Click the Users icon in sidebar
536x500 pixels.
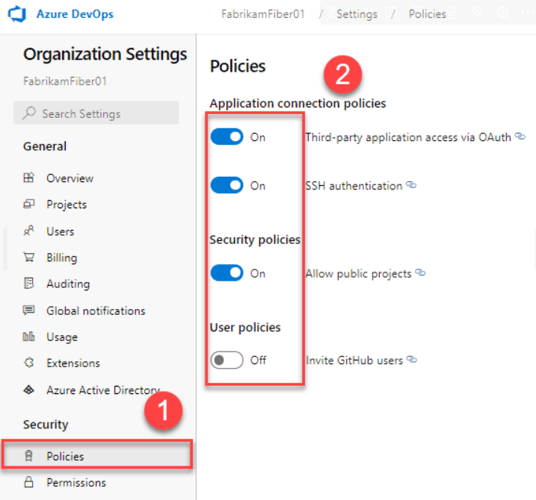pyautogui.click(x=29, y=231)
